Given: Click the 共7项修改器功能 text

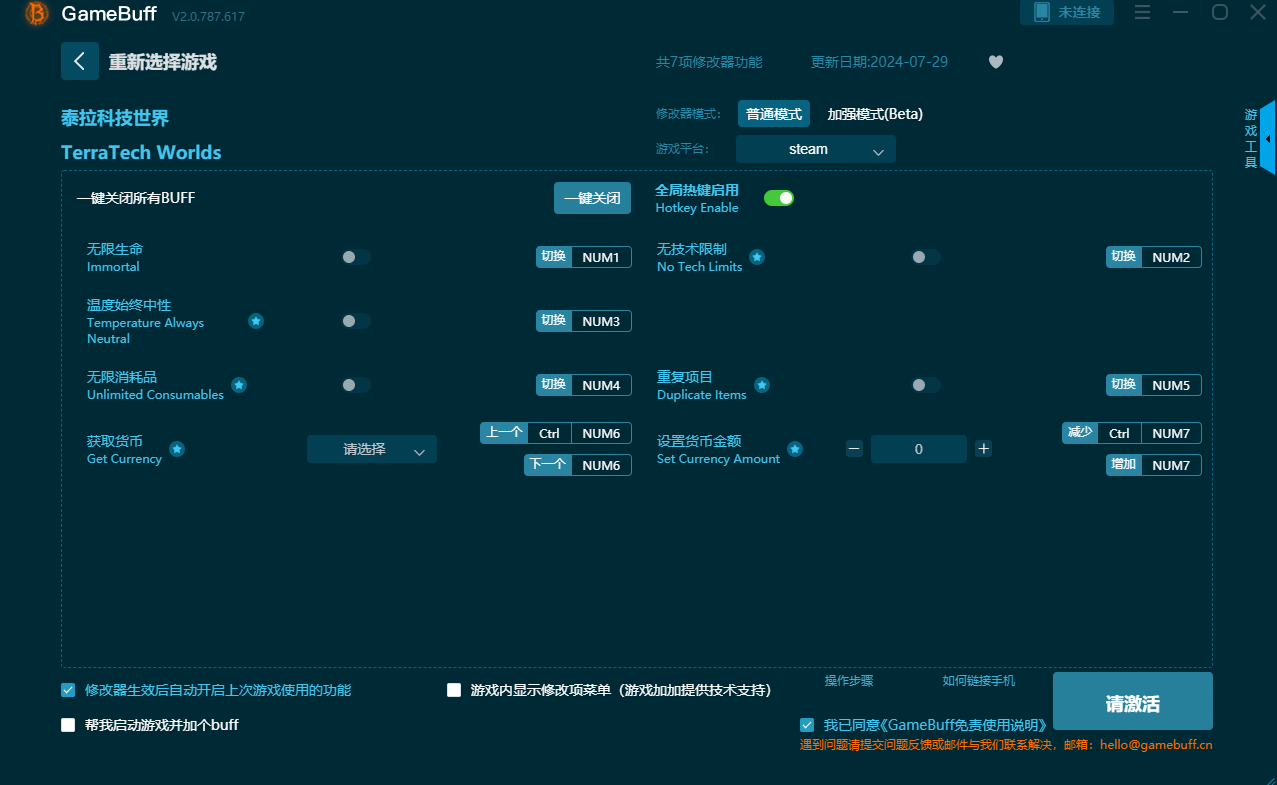Looking at the screenshot, I should pos(709,62).
